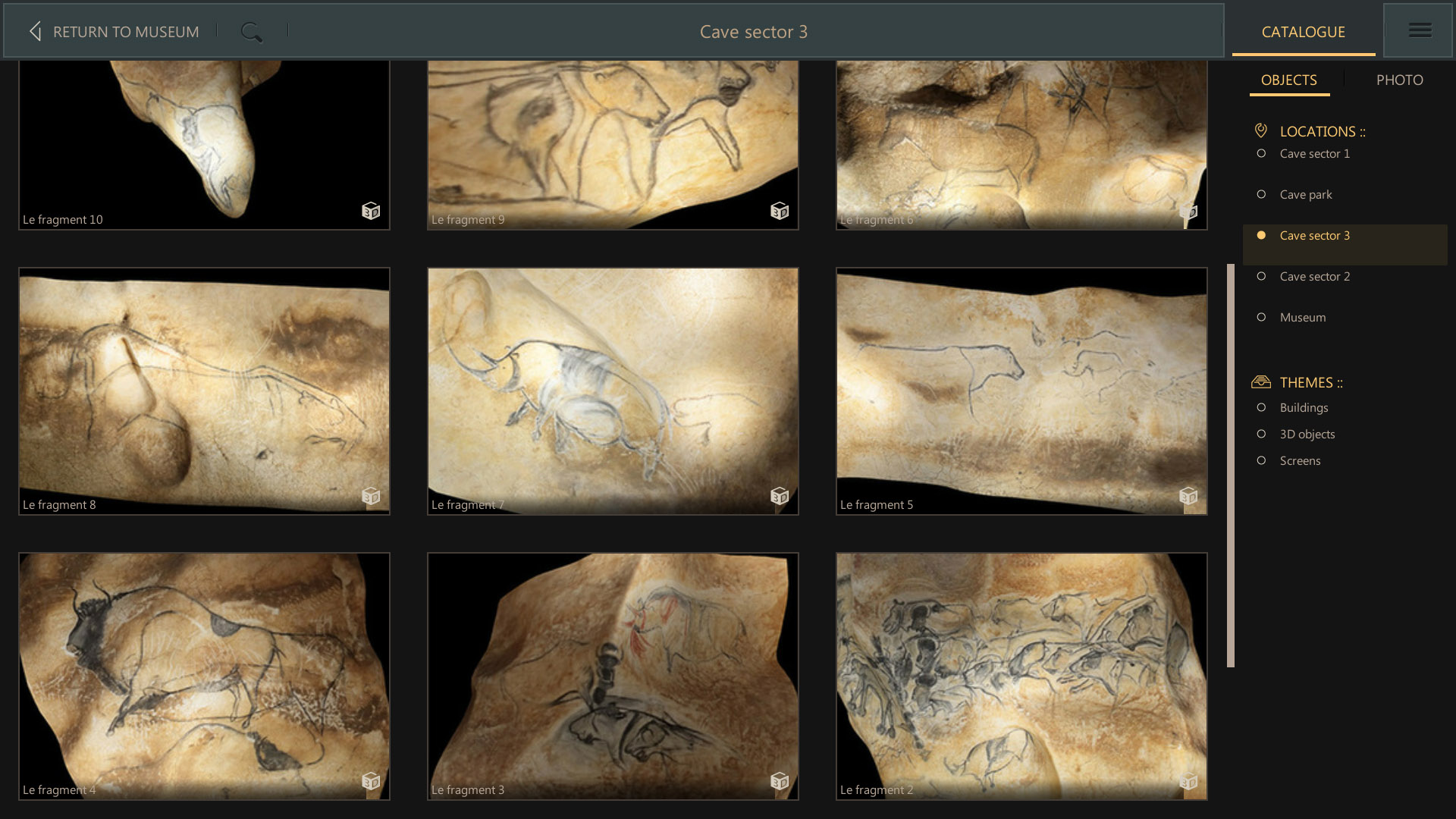Click the 3D cube icon on Le fragment 7

point(780,496)
